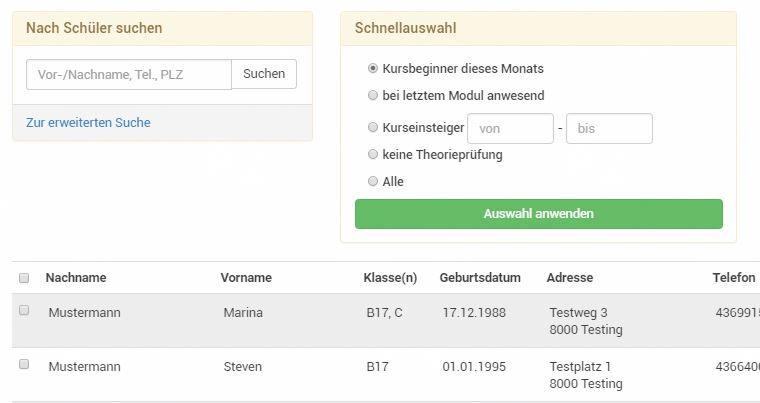Select 'bei letztem Modul anwesend' radio option

tap(373, 96)
